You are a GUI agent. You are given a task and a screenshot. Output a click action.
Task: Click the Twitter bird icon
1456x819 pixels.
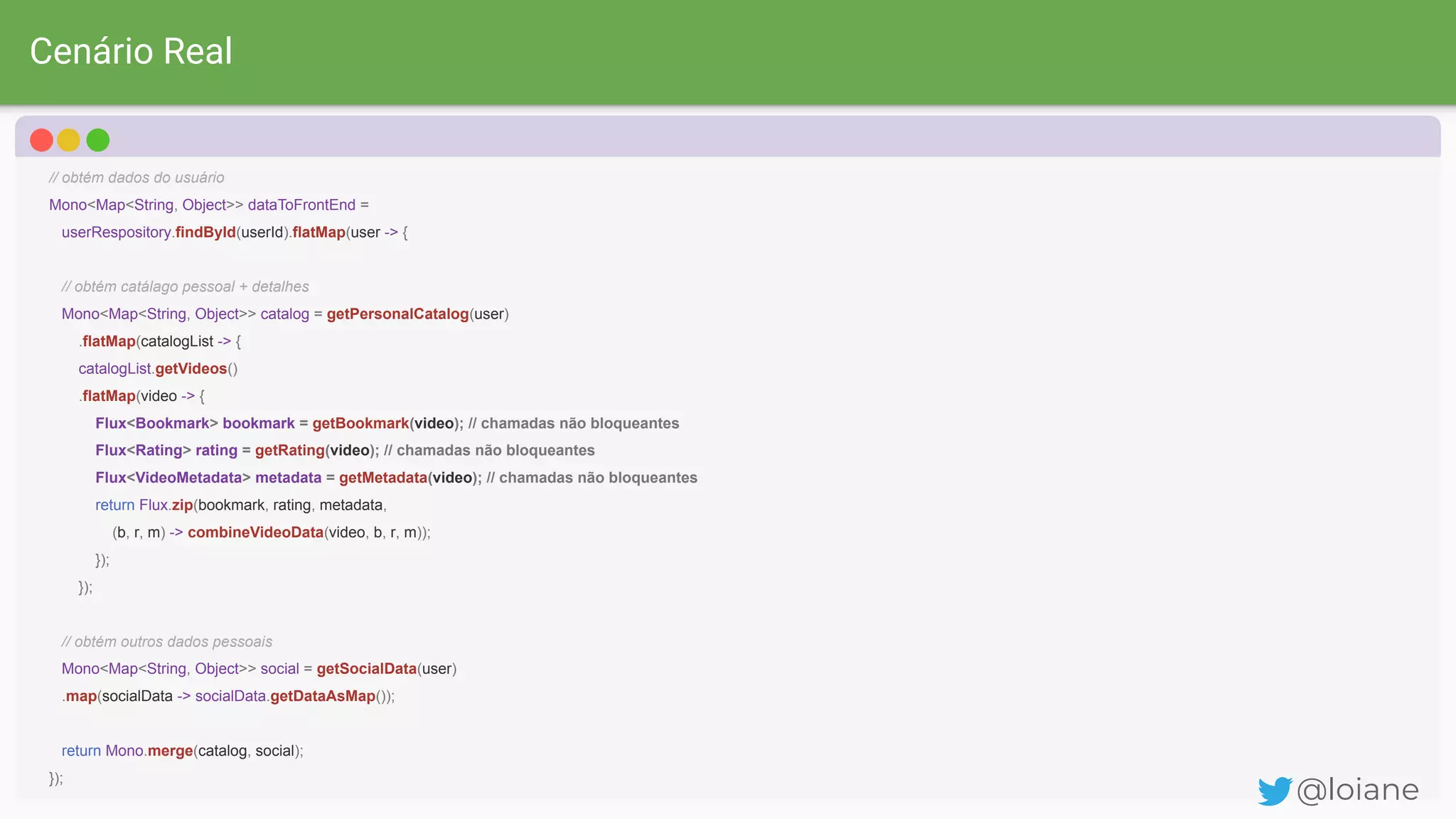[1274, 791]
